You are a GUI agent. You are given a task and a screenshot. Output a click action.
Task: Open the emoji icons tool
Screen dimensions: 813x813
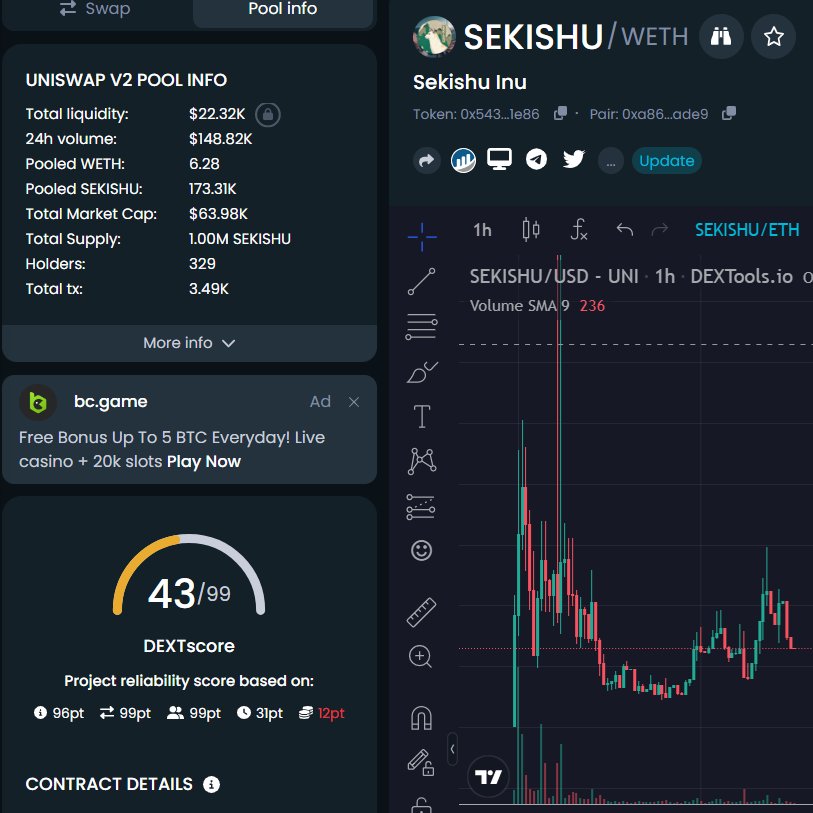point(422,551)
